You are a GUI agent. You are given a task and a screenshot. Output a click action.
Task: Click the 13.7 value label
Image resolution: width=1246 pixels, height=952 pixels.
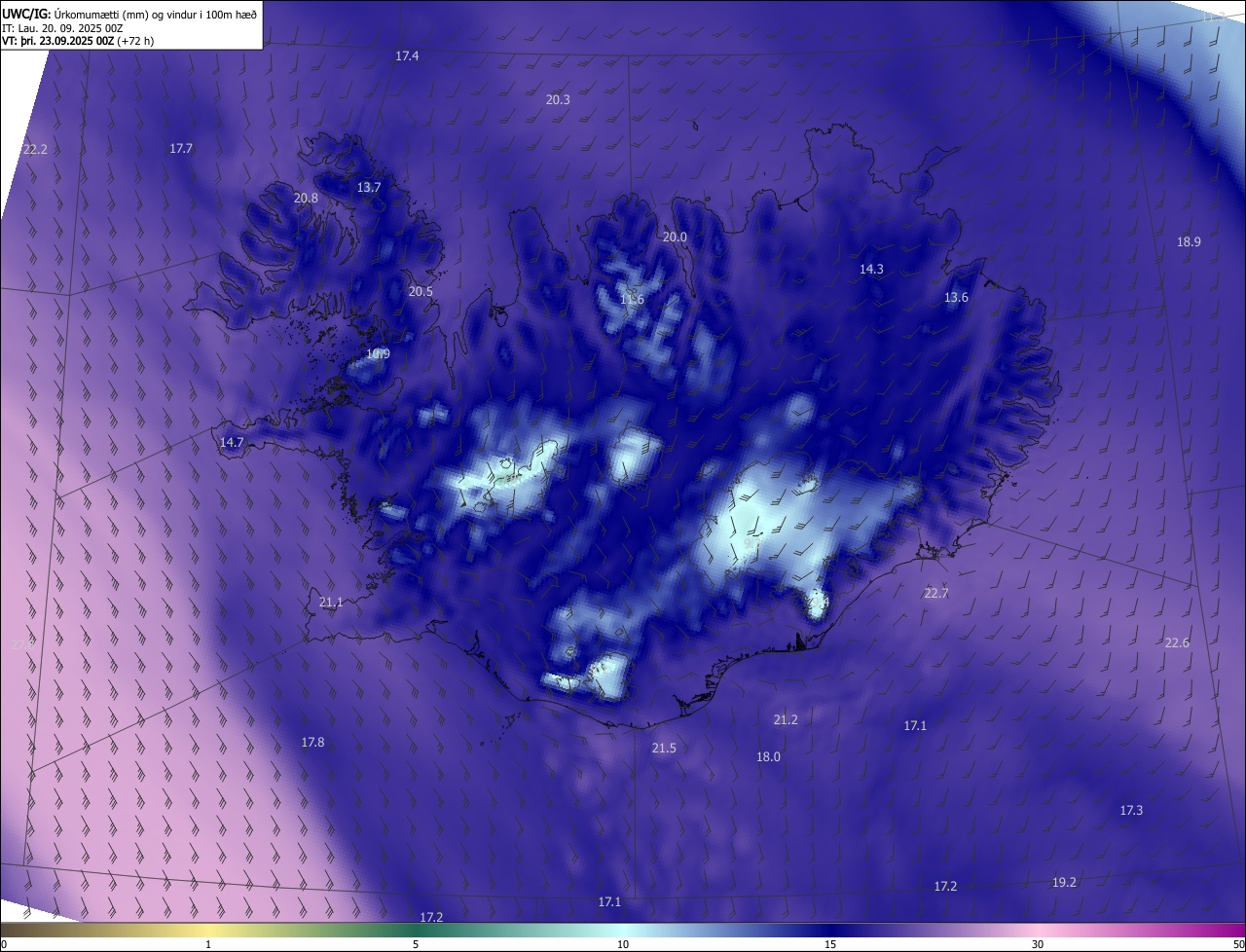(369, 188)
